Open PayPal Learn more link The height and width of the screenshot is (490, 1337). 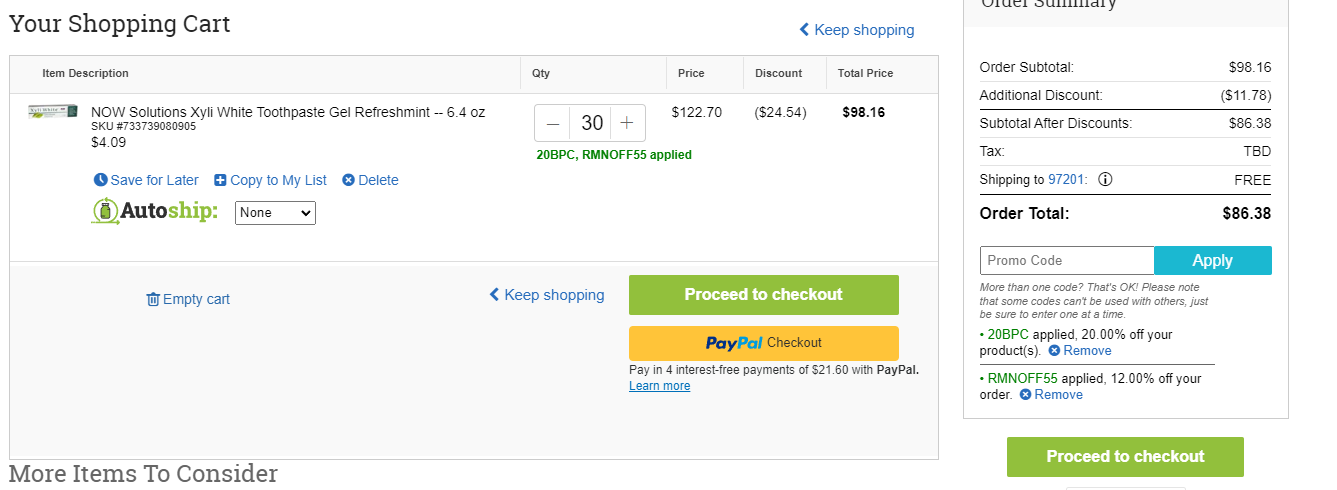pyautogui.click(x=659, y=386)
